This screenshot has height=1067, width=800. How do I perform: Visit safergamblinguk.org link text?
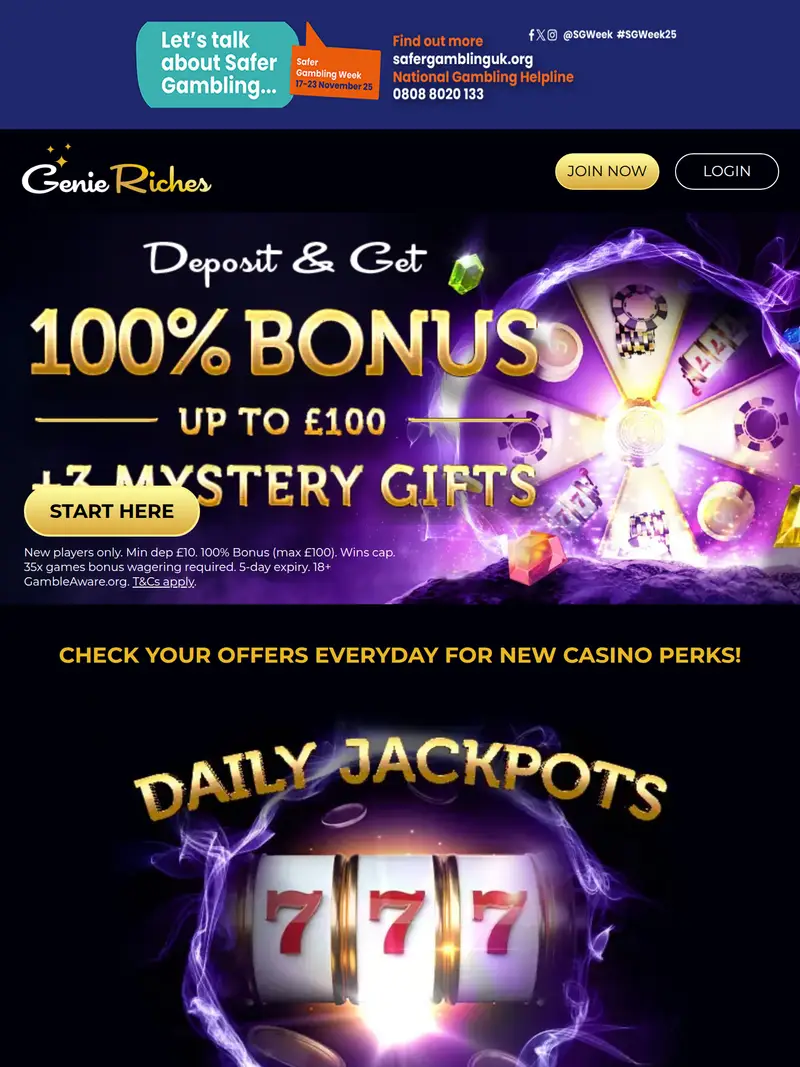(x=463, y=59)
